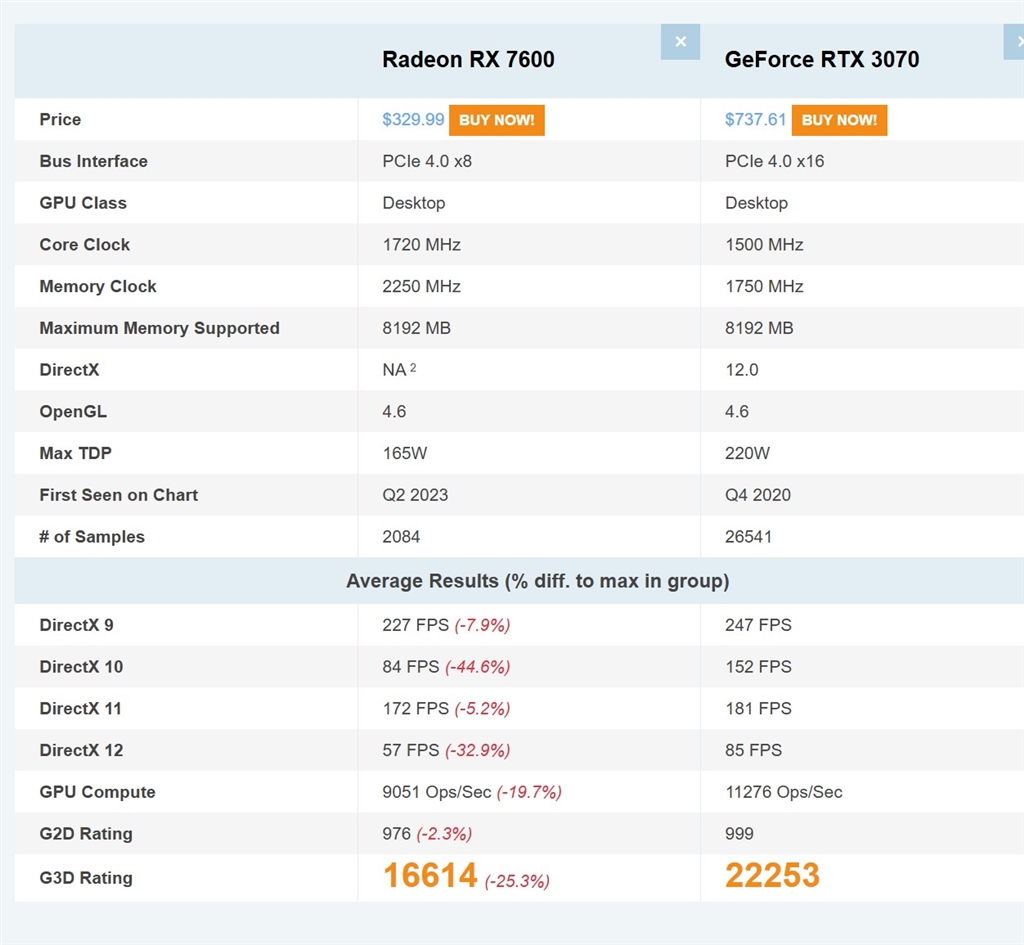Click the DirectX 11 row label

click(x=80, y=709)
